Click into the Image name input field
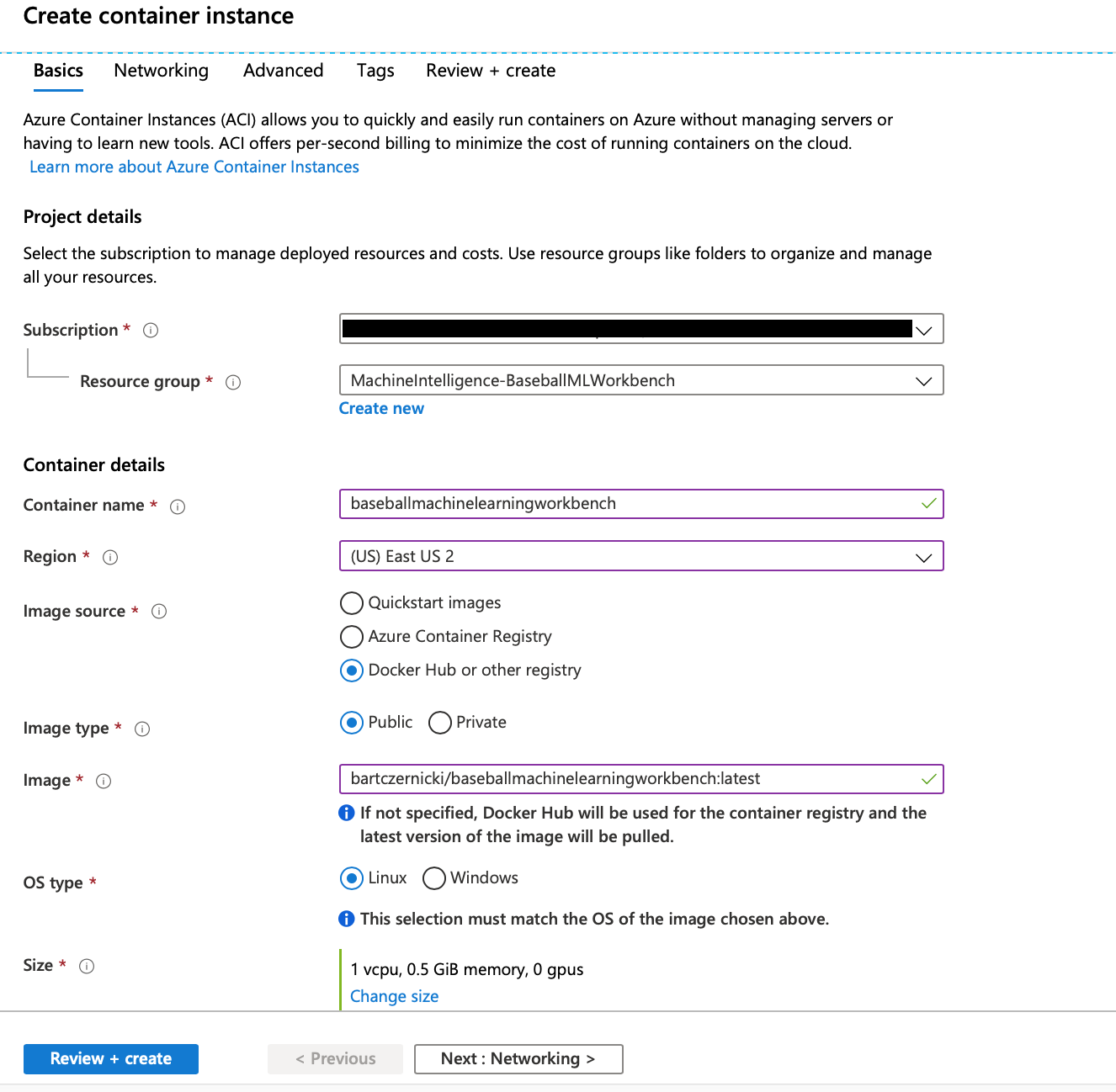The image size is (1116, 1092). [641, 779]
